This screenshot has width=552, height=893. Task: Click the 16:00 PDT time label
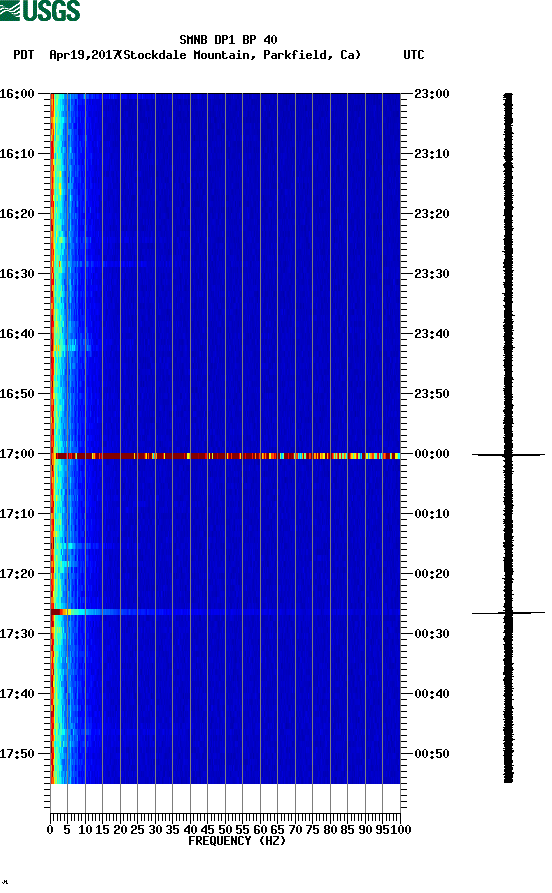17,94
